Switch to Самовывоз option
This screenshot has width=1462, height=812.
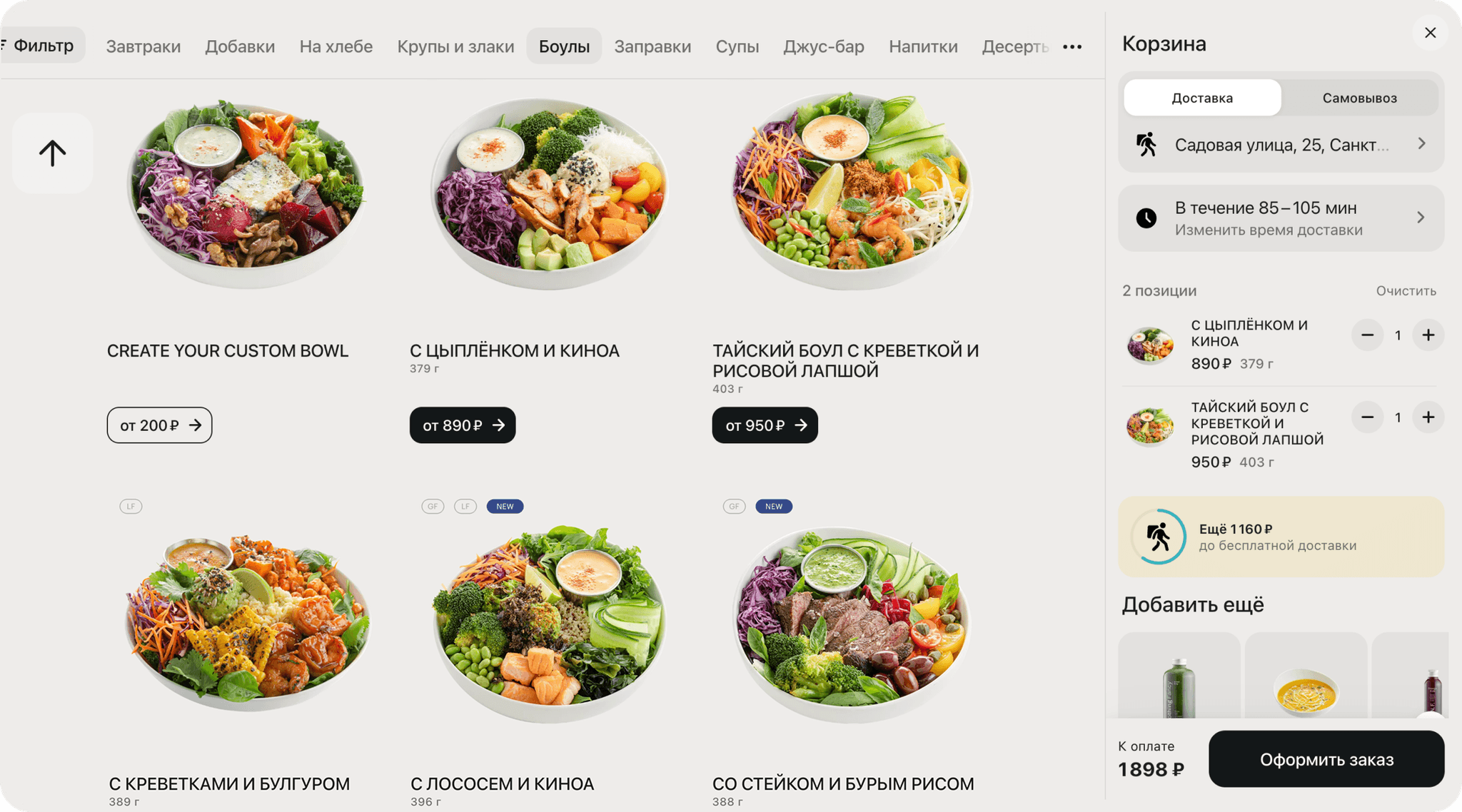point(1359,98)
